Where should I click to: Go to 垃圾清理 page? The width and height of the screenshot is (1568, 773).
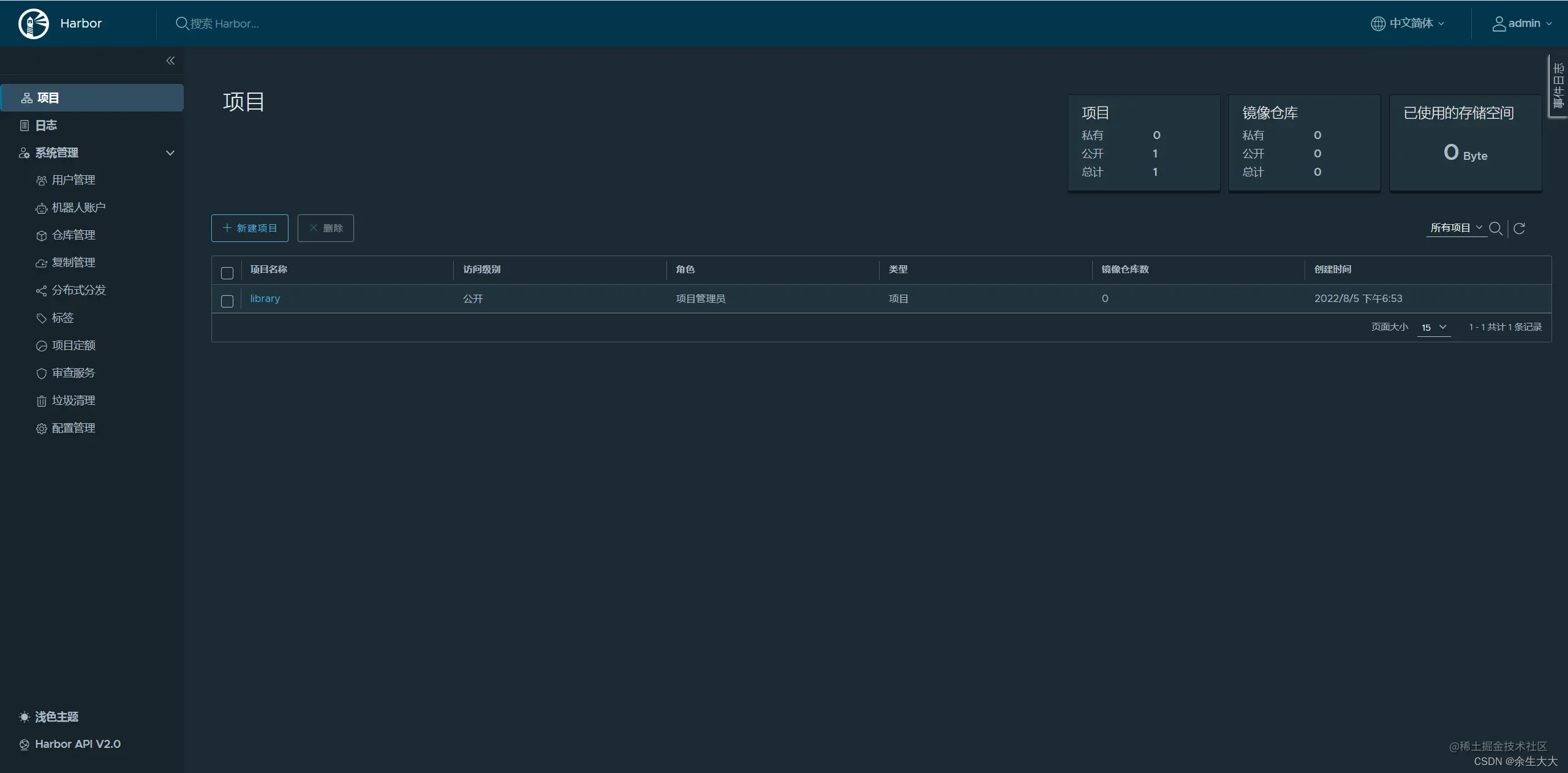coord(73,401)
